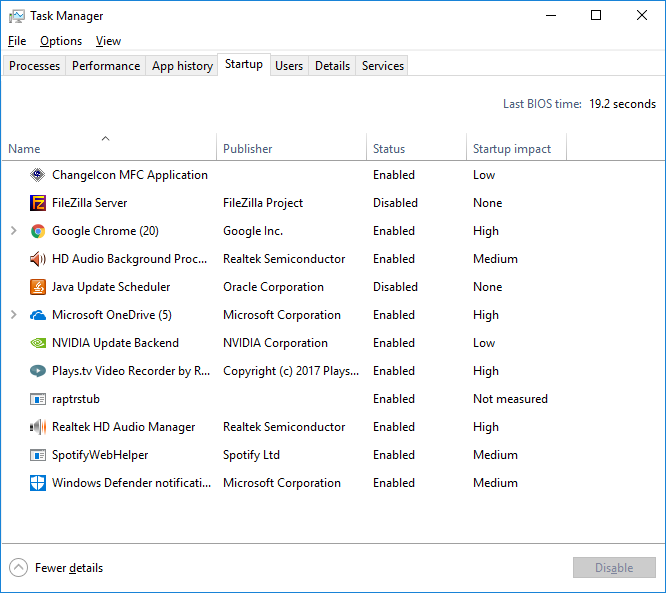This screenshot has height=593, width=666.
Task: Click the Task Manager title bar icon
Action: [x=17, y=16]
